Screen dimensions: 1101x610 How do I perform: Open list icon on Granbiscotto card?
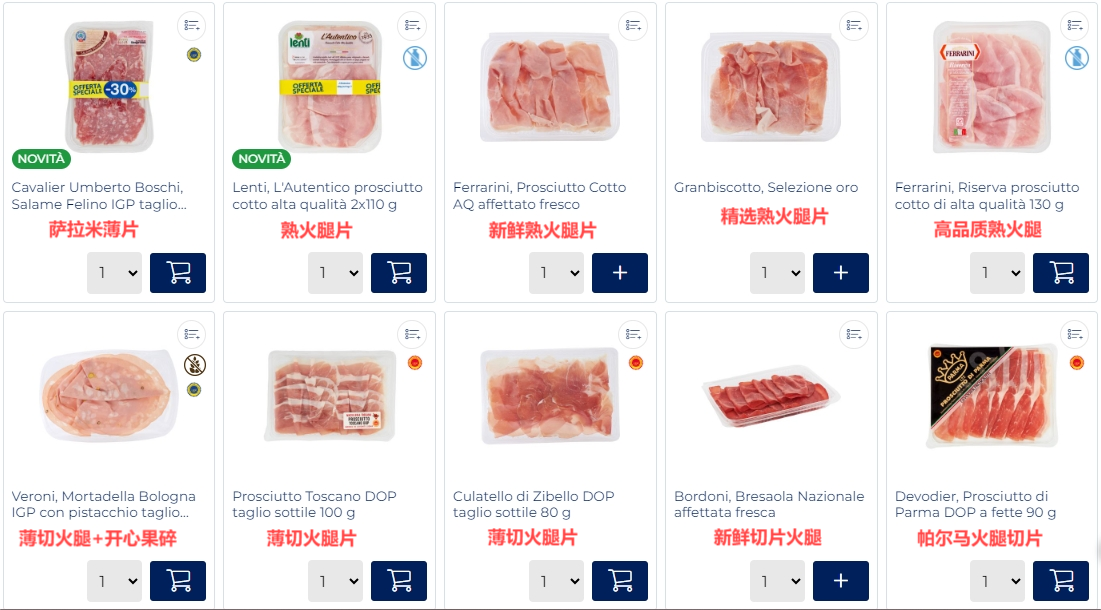tap(854, 26)
